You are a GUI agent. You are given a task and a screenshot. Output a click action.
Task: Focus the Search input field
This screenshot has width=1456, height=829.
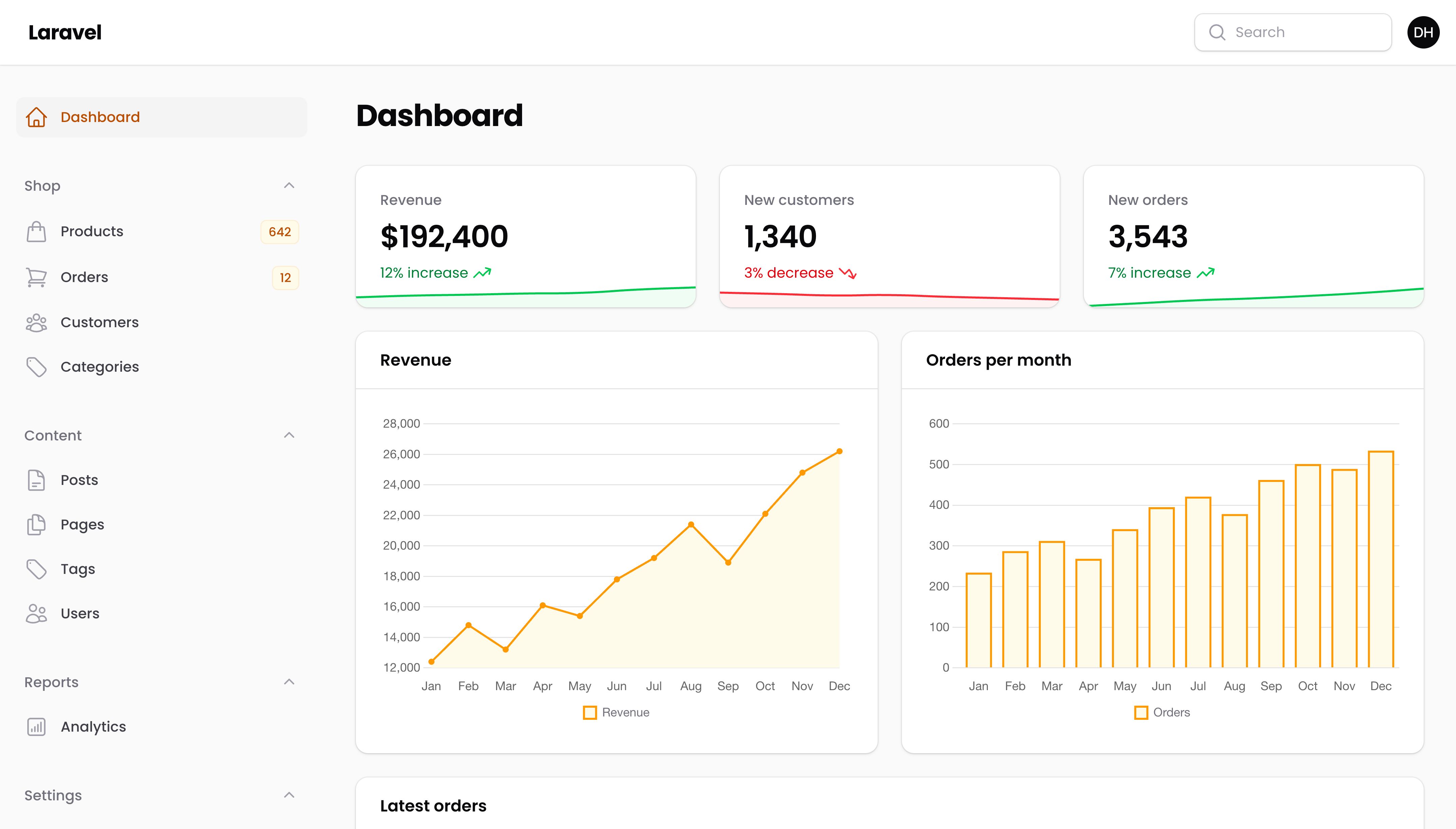(1293, 32)
